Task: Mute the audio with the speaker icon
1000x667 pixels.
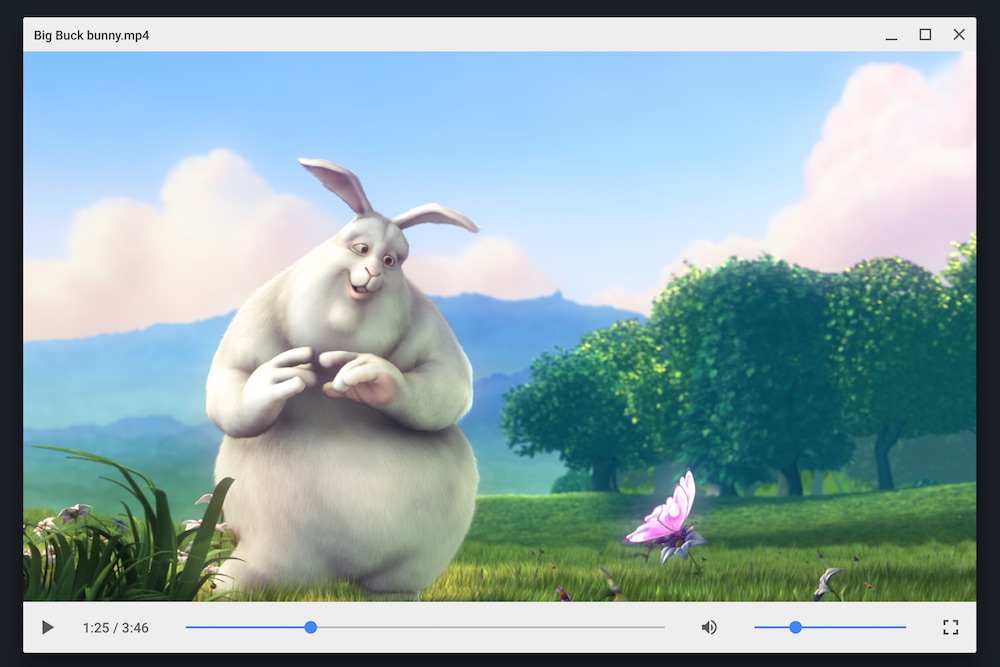Action: [x=709, y=627]
